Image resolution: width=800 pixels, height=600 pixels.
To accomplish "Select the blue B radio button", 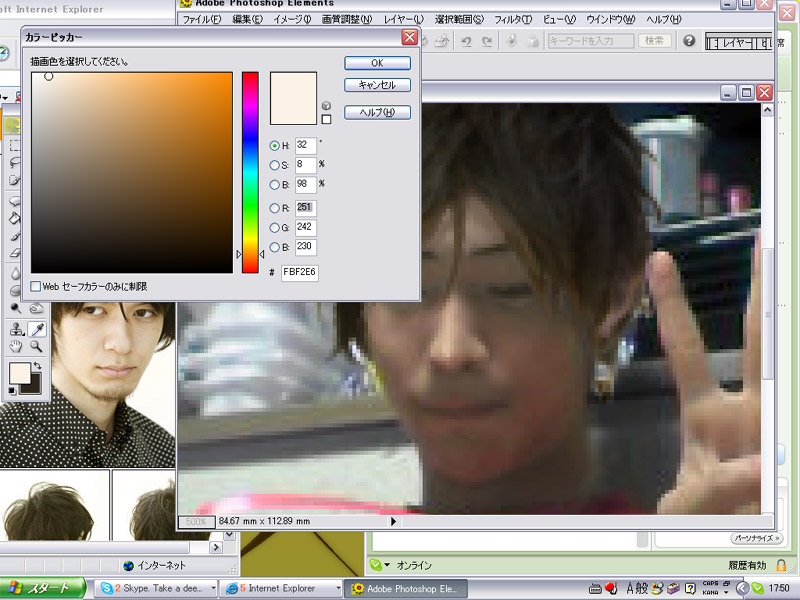I will click(x=274, y=247).
